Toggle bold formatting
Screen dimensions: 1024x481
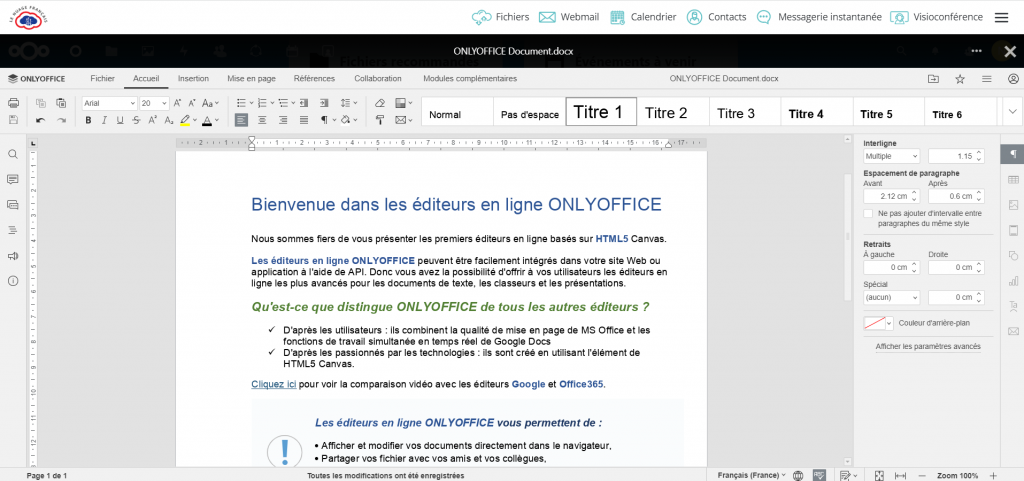88,120
